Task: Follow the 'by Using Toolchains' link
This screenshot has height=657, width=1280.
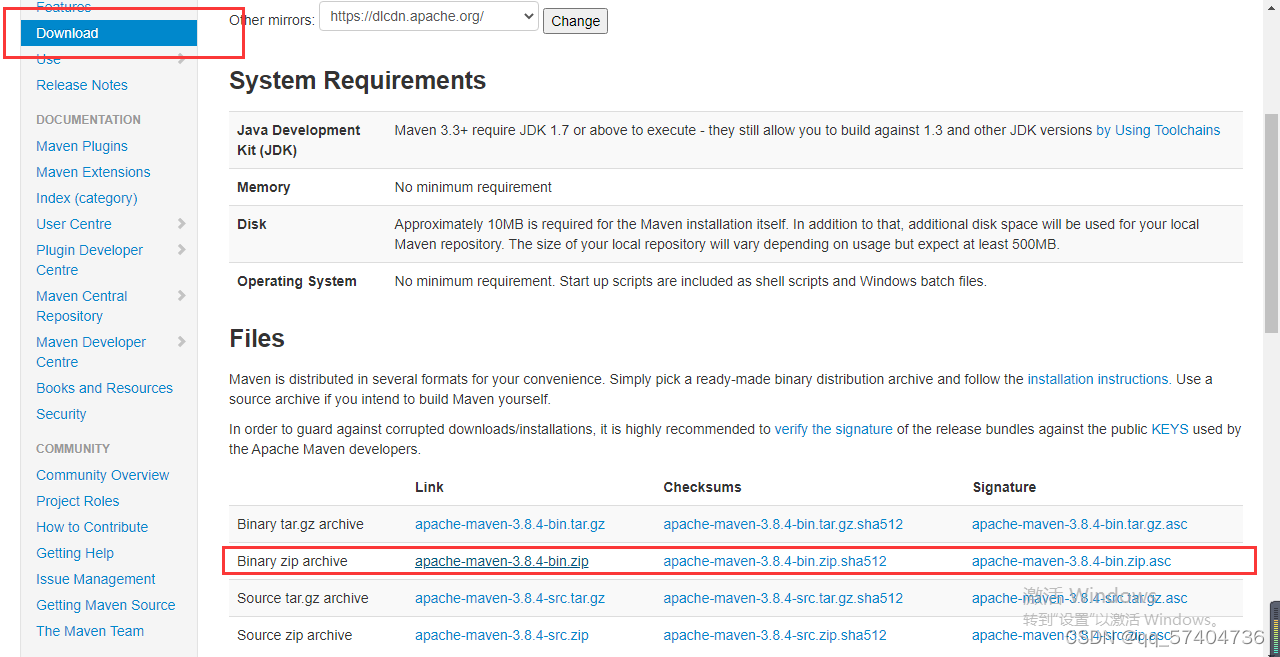Action: coord(1158,130)
